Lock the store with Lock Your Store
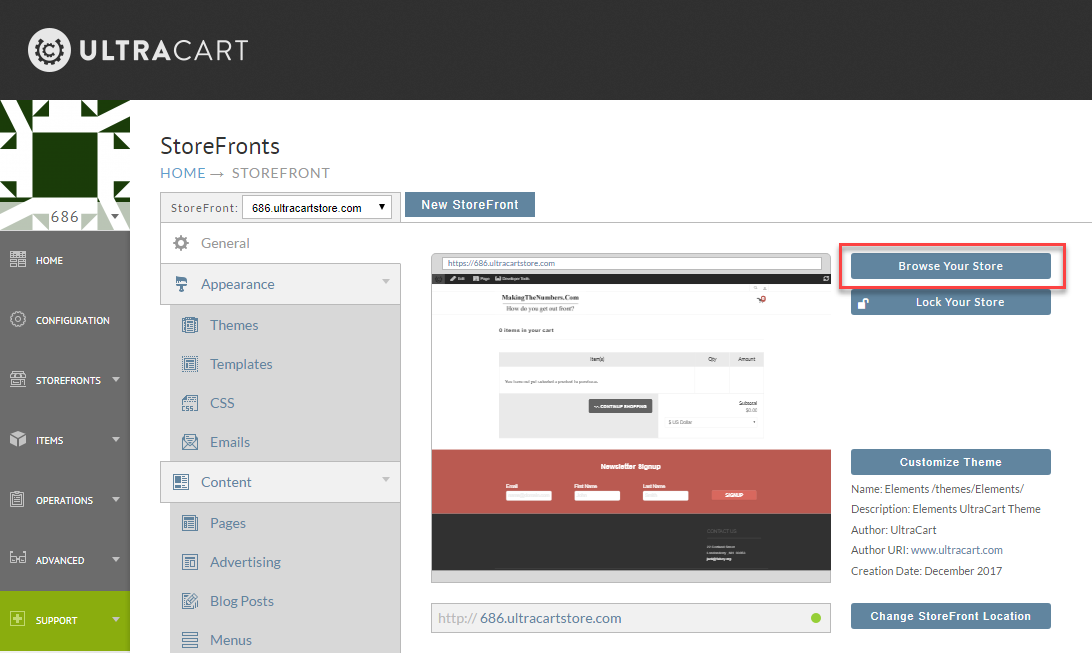1092x653 pixels. pos(951,302)
